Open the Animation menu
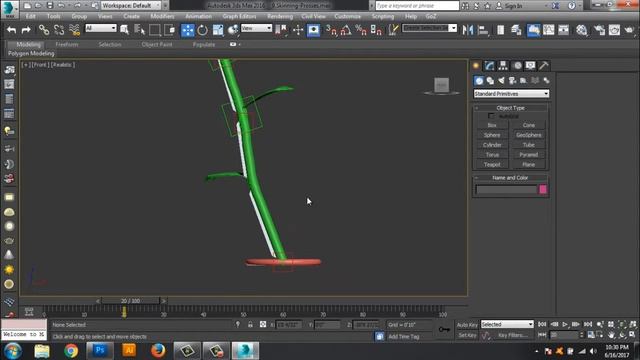Screen dimensions: 640x360 (198, 16)
